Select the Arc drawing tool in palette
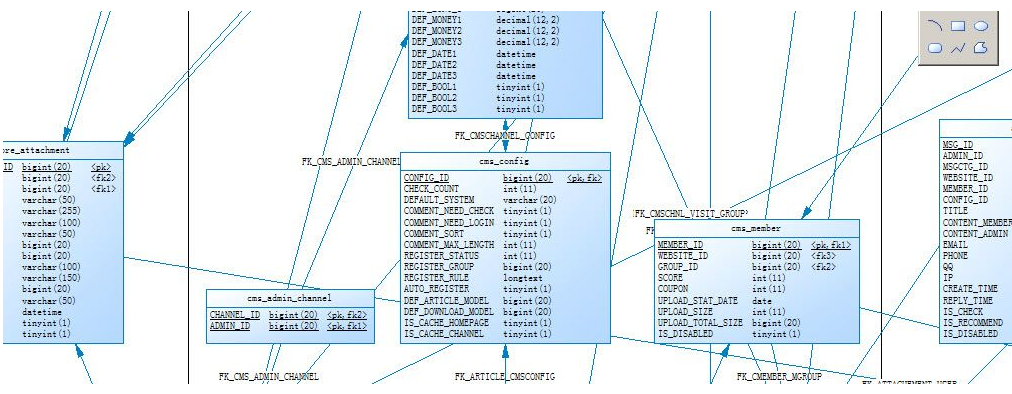Viewport: 1012px width, 394px height. (x=935, y=26)
